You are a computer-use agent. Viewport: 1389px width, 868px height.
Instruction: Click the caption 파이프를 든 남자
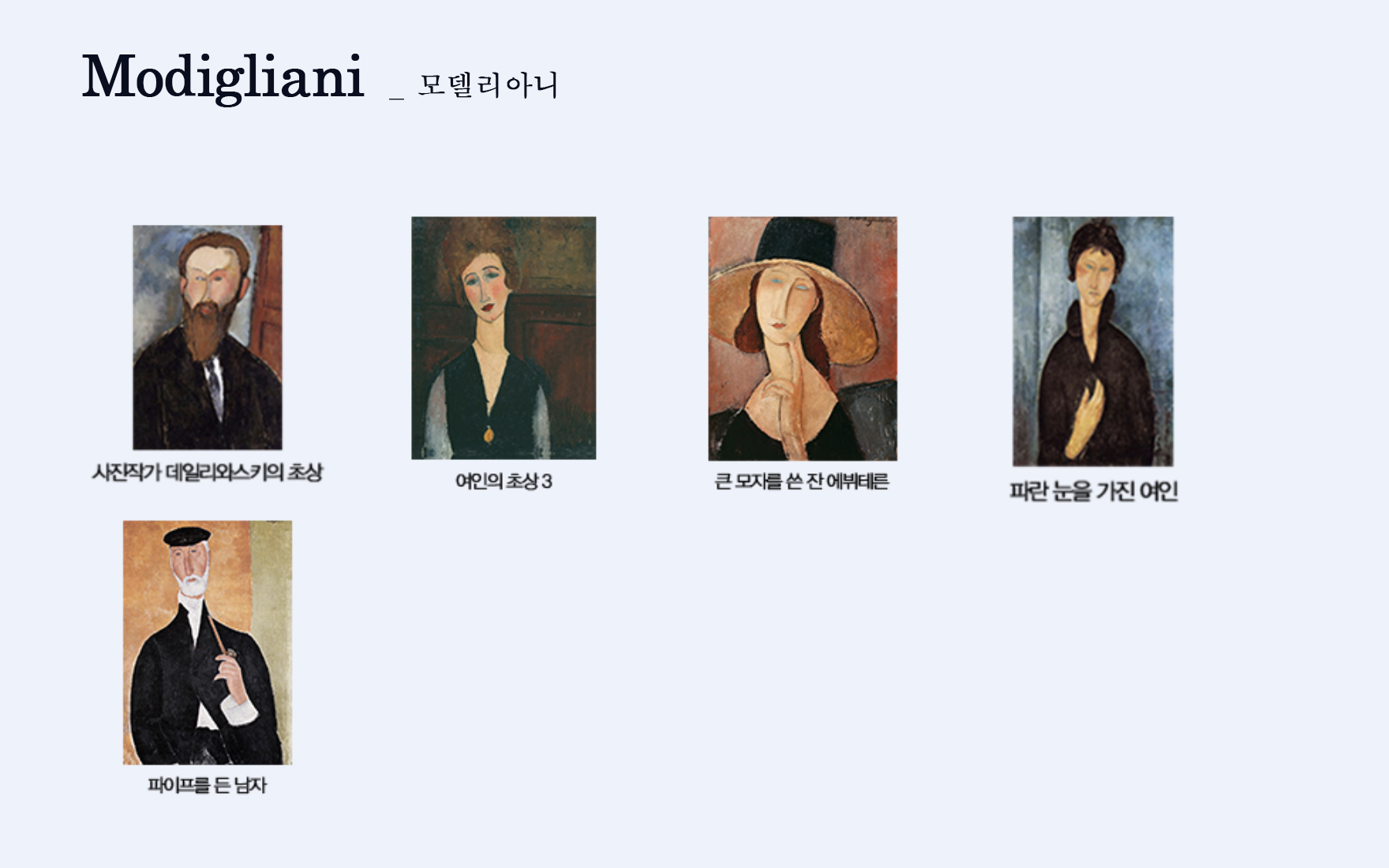208,785
